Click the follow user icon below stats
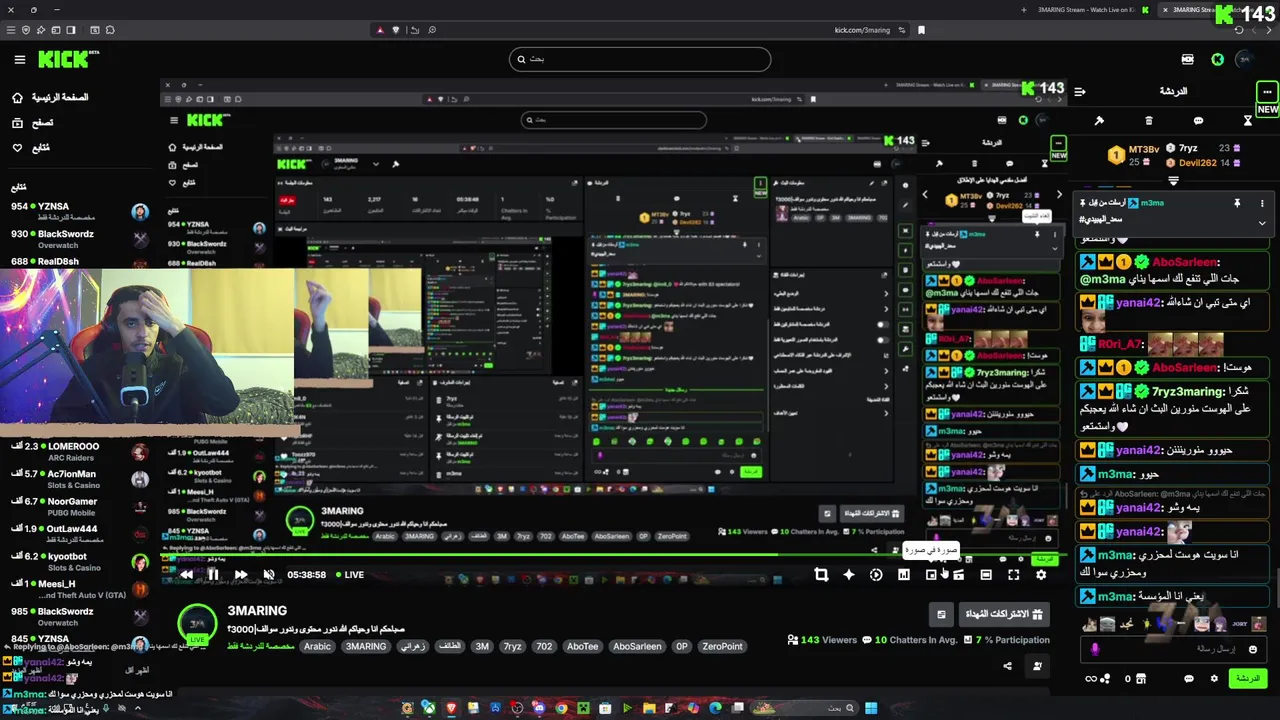The width and height of the screenshot is (1280, 720). tap(1037, 666)
